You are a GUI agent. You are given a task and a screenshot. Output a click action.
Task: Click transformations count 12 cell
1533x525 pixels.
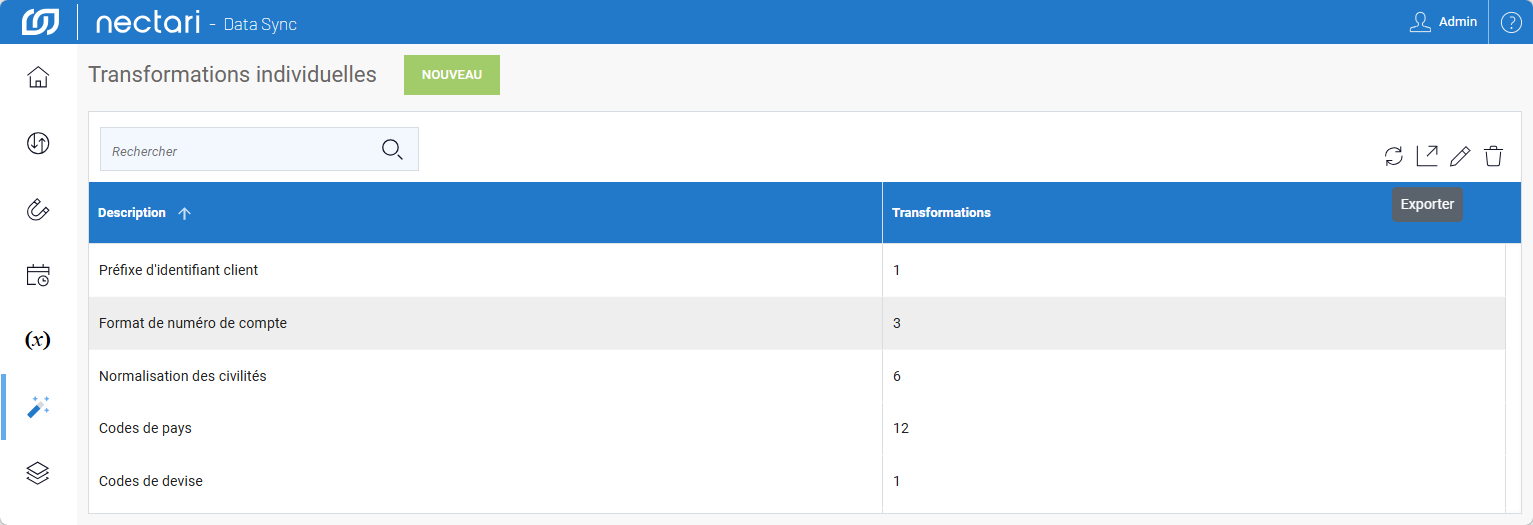click(x=1194, y=428)
